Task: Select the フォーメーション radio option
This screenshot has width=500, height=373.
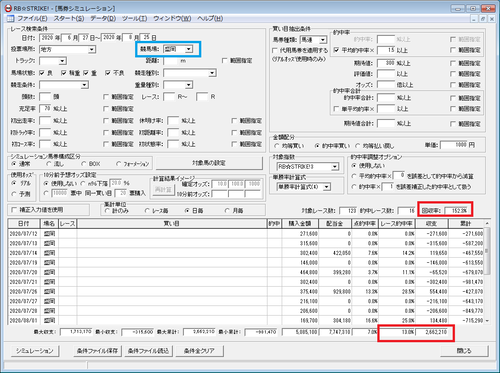Action: coord(119,164)
